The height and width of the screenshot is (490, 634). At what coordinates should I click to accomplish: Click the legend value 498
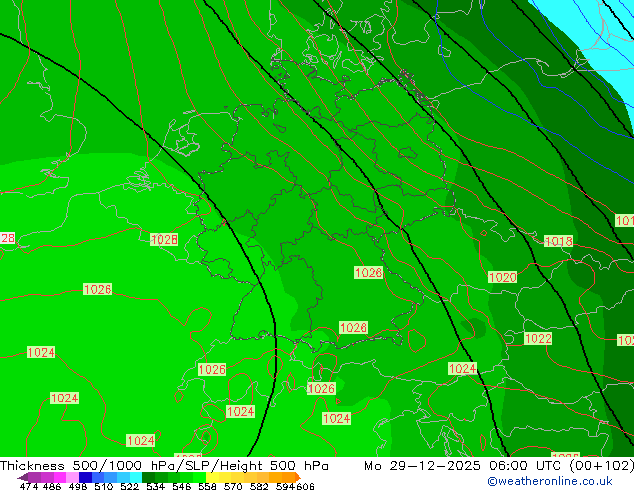click(78, 486)
